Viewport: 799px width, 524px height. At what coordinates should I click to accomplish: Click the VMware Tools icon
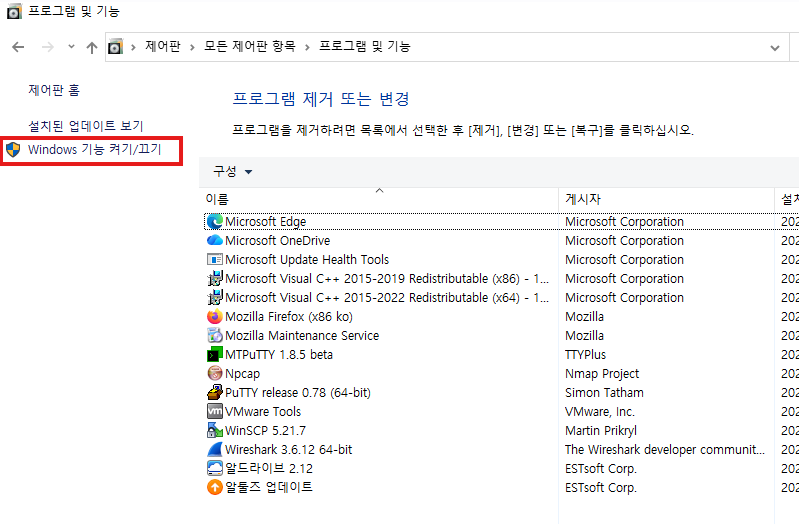(215, 411)
